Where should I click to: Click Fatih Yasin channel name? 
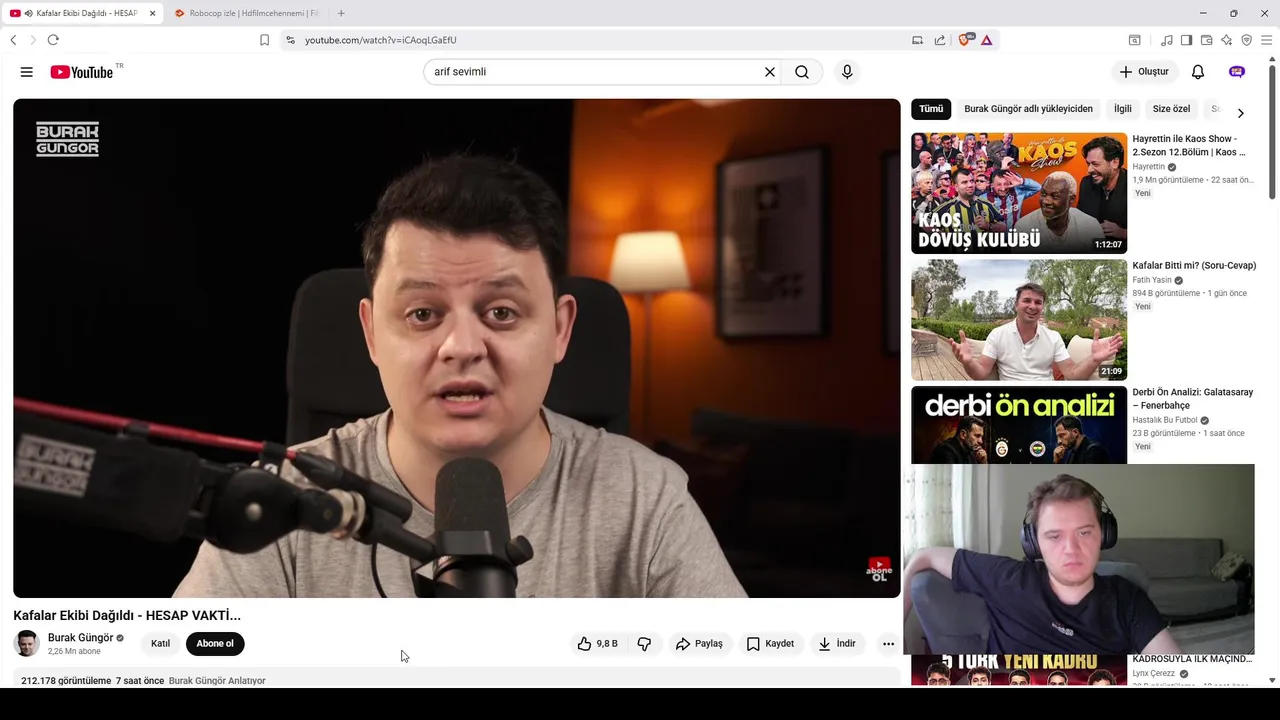1152,280
